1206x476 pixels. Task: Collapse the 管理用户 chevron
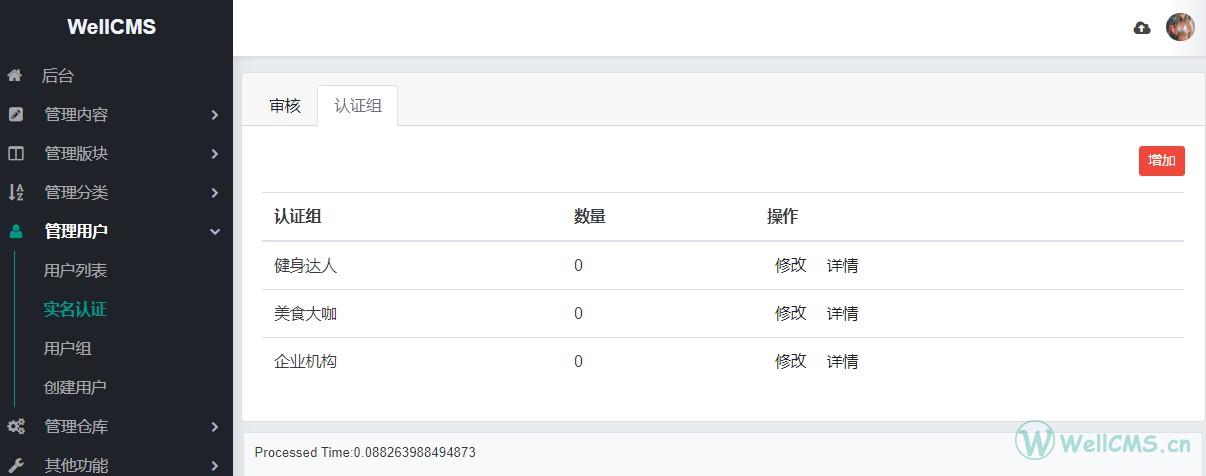point(215,232)
